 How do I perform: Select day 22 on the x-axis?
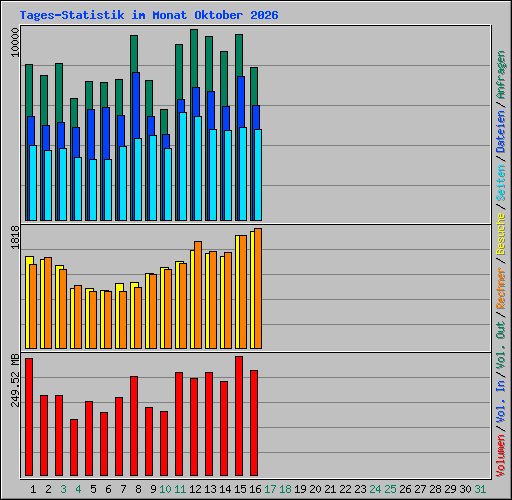[345, 489]
